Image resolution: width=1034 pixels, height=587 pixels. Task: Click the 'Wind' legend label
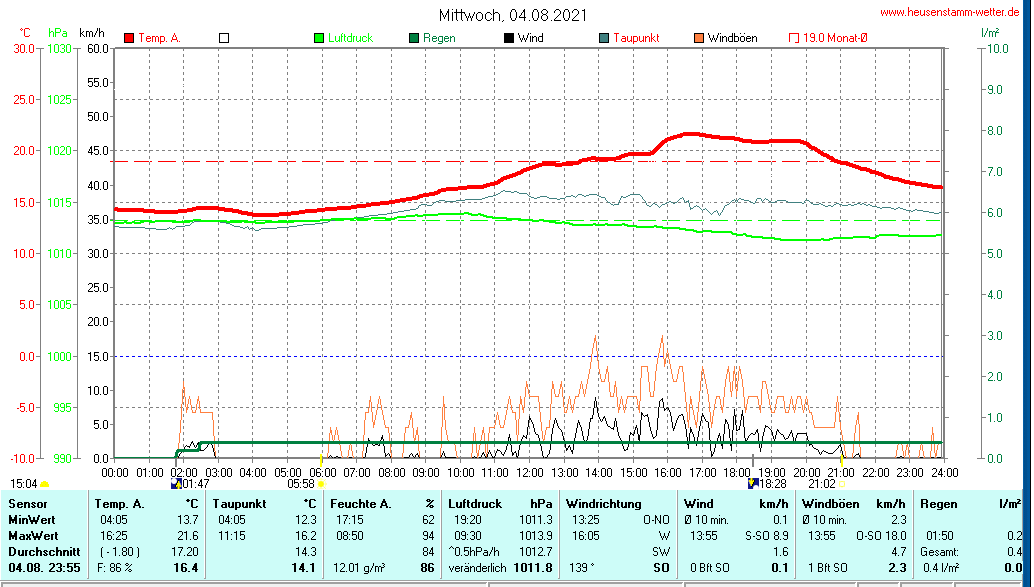coord(531,38)
